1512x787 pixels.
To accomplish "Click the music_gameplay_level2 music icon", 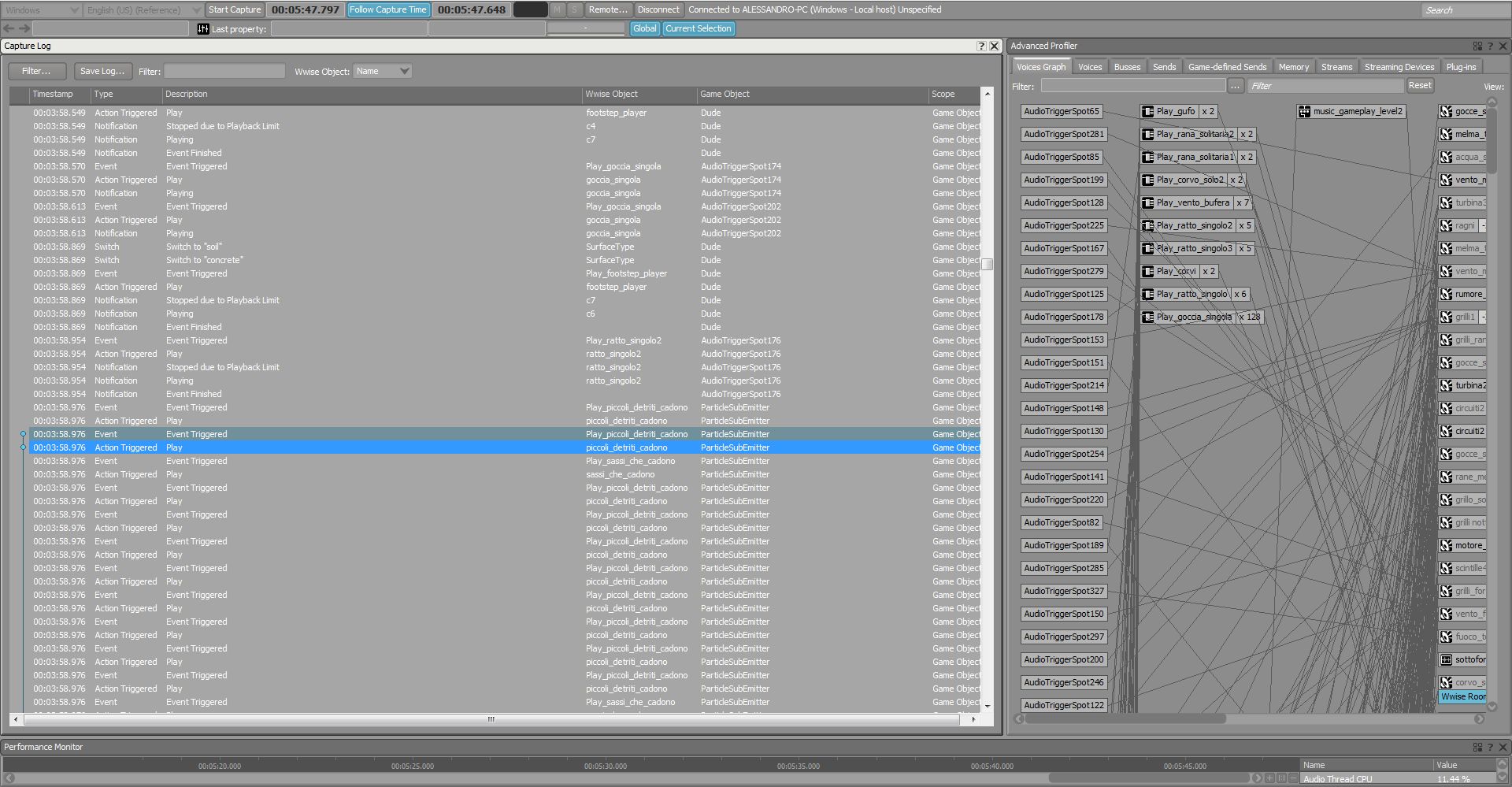I will (1305, 112).
